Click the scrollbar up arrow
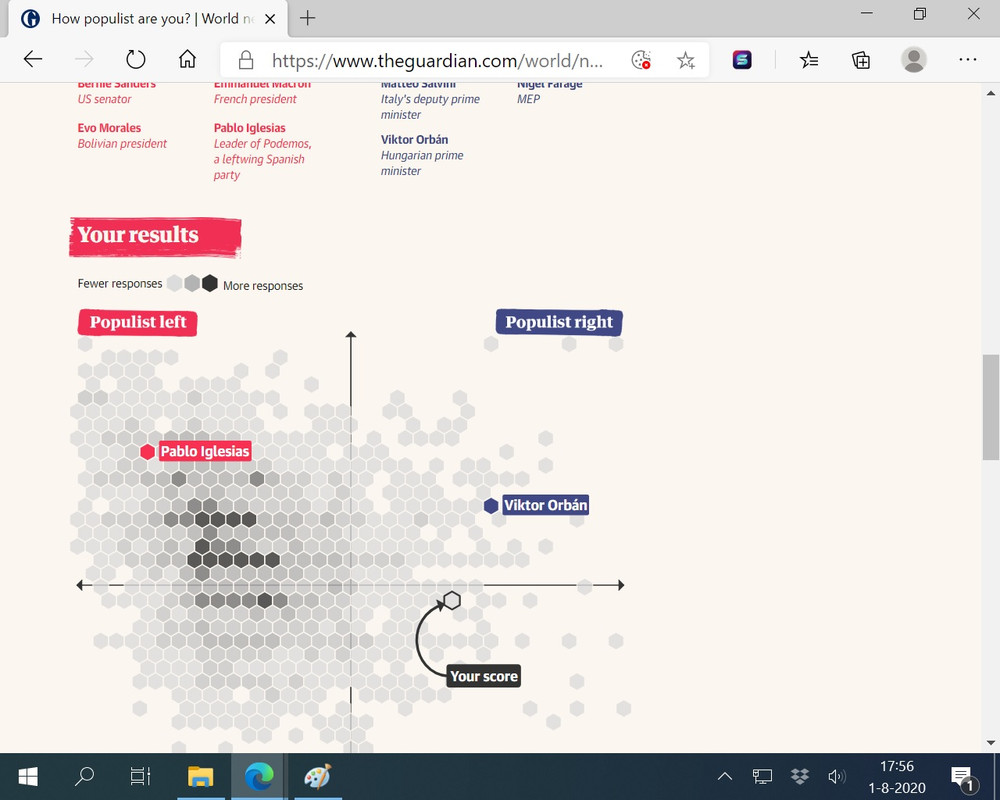Image resolution: width=1000 pixels, height=800 pixels. click(990, 93)
